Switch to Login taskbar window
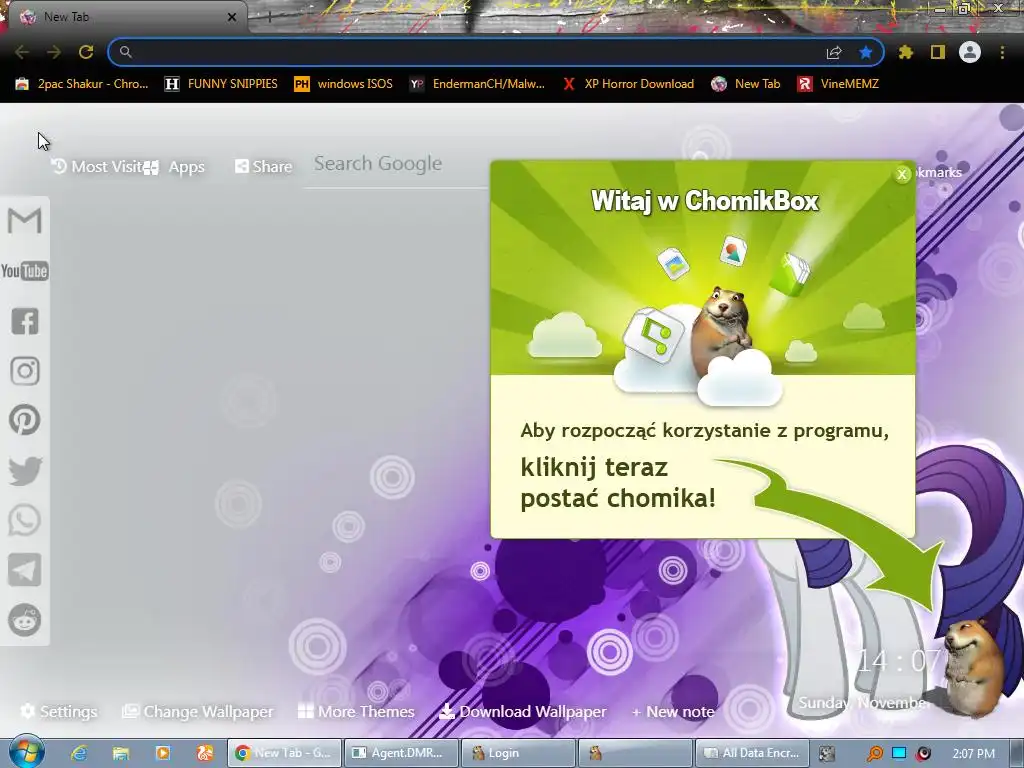This screenshot has width=1024, height=768. click(x=517, y=753)
